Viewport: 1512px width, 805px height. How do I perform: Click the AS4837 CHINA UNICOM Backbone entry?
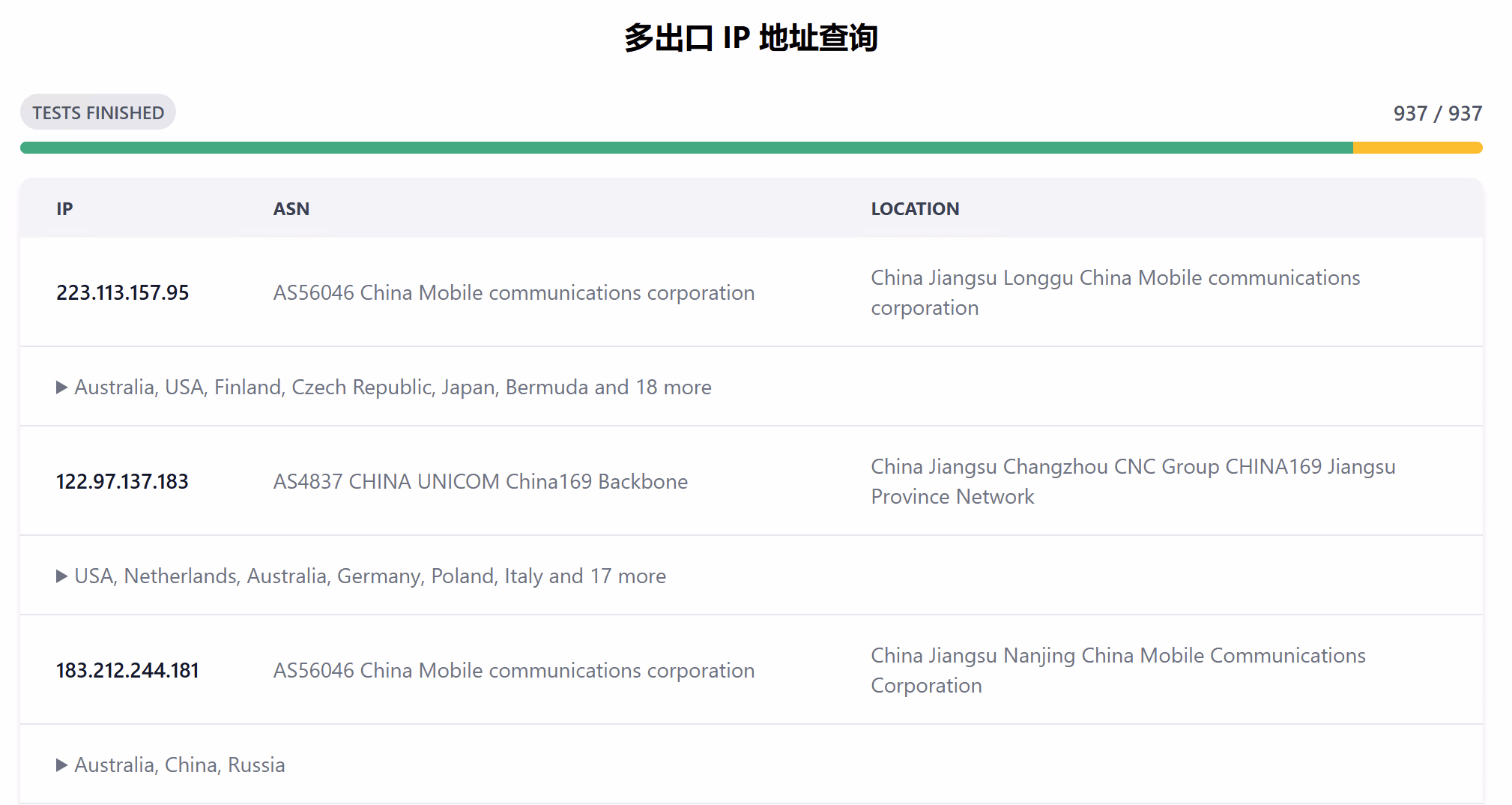tap(480, 481)
